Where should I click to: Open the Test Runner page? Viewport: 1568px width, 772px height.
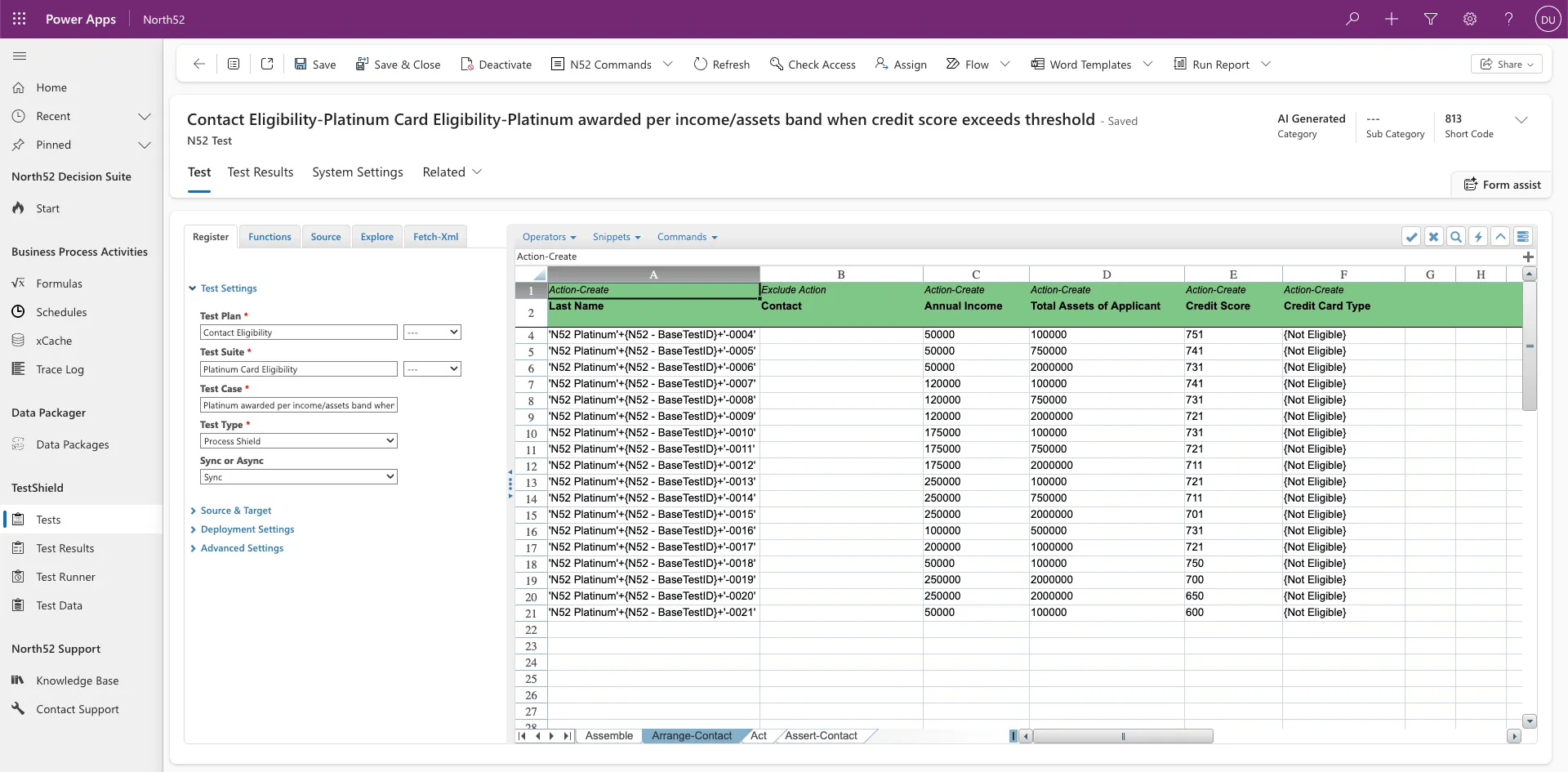[x=65, y=577]
